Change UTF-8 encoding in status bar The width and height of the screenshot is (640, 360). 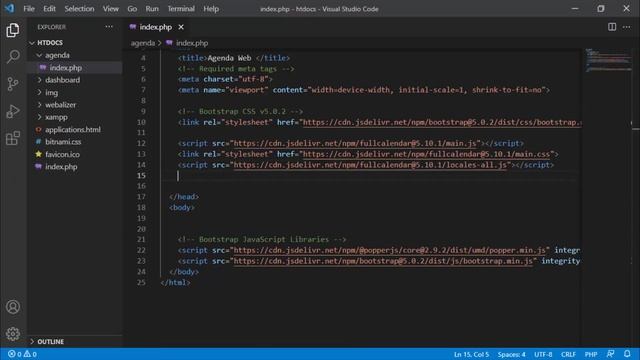(543, 354)
